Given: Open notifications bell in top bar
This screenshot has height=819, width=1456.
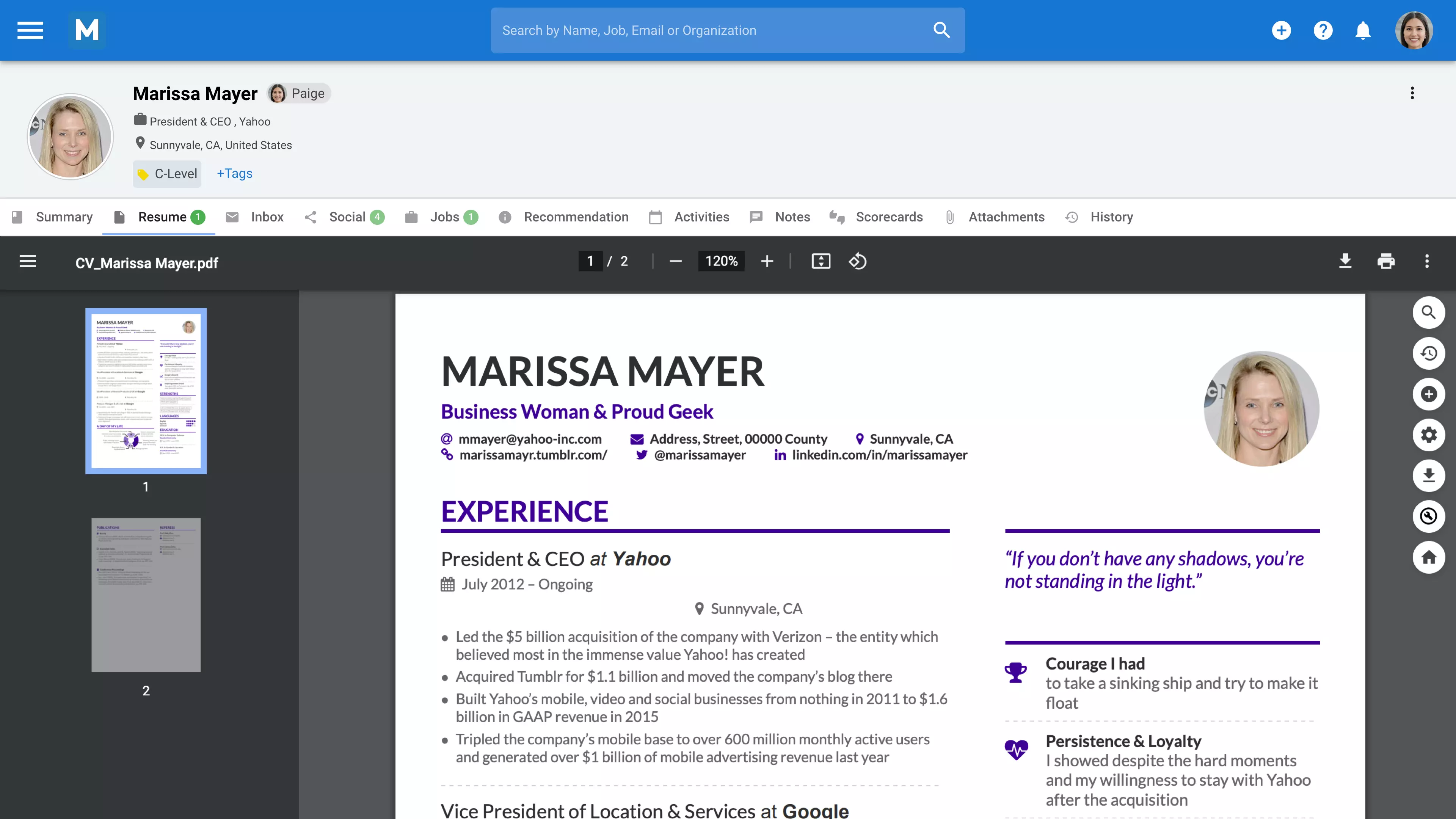Looking at the screenshot, I should (x=1363, y=30).
